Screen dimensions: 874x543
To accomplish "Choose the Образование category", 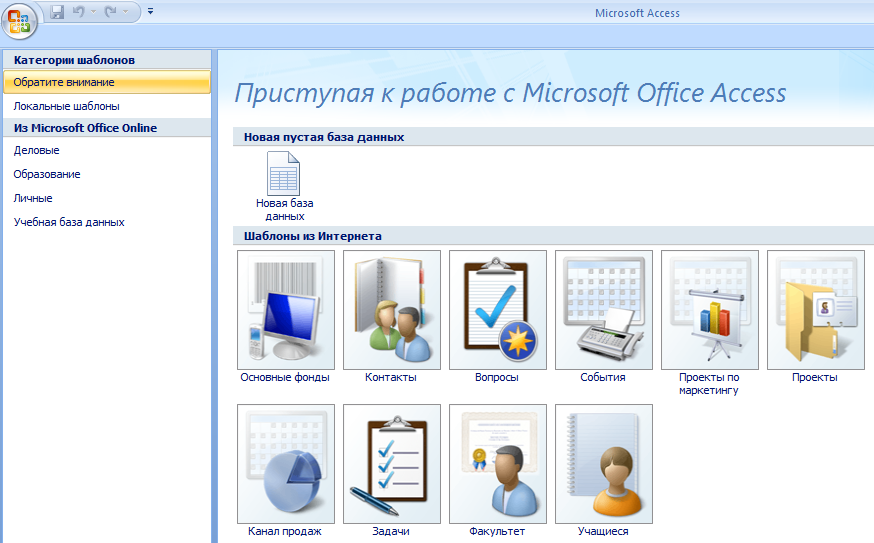I will pyautogui.click(x=106, y=174).
